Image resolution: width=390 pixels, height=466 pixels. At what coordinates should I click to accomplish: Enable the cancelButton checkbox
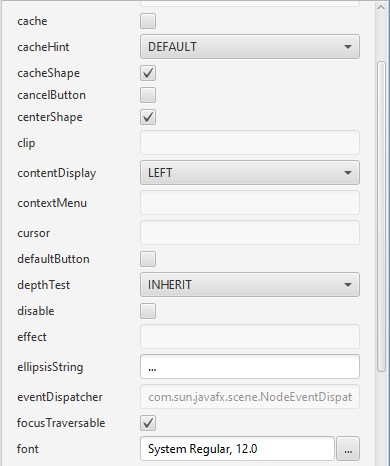pyautogui.click(x=148, y=95)
